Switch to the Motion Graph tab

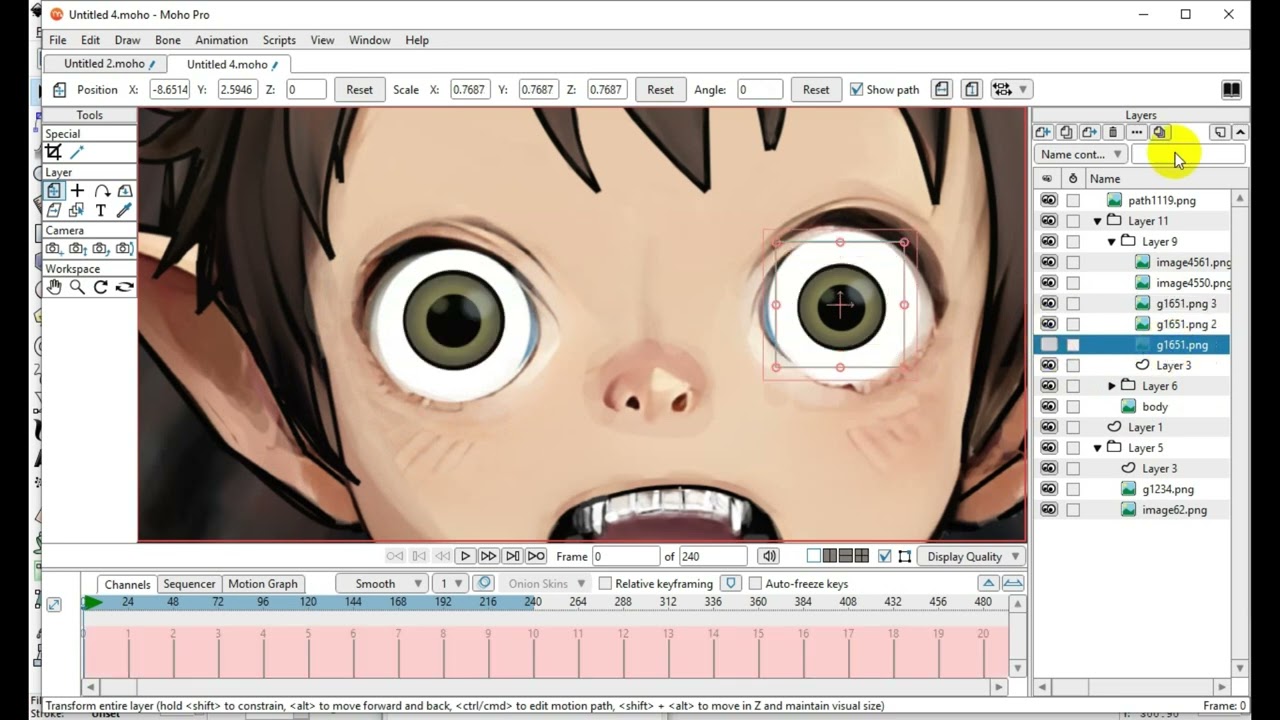click(x=263, y=584)
